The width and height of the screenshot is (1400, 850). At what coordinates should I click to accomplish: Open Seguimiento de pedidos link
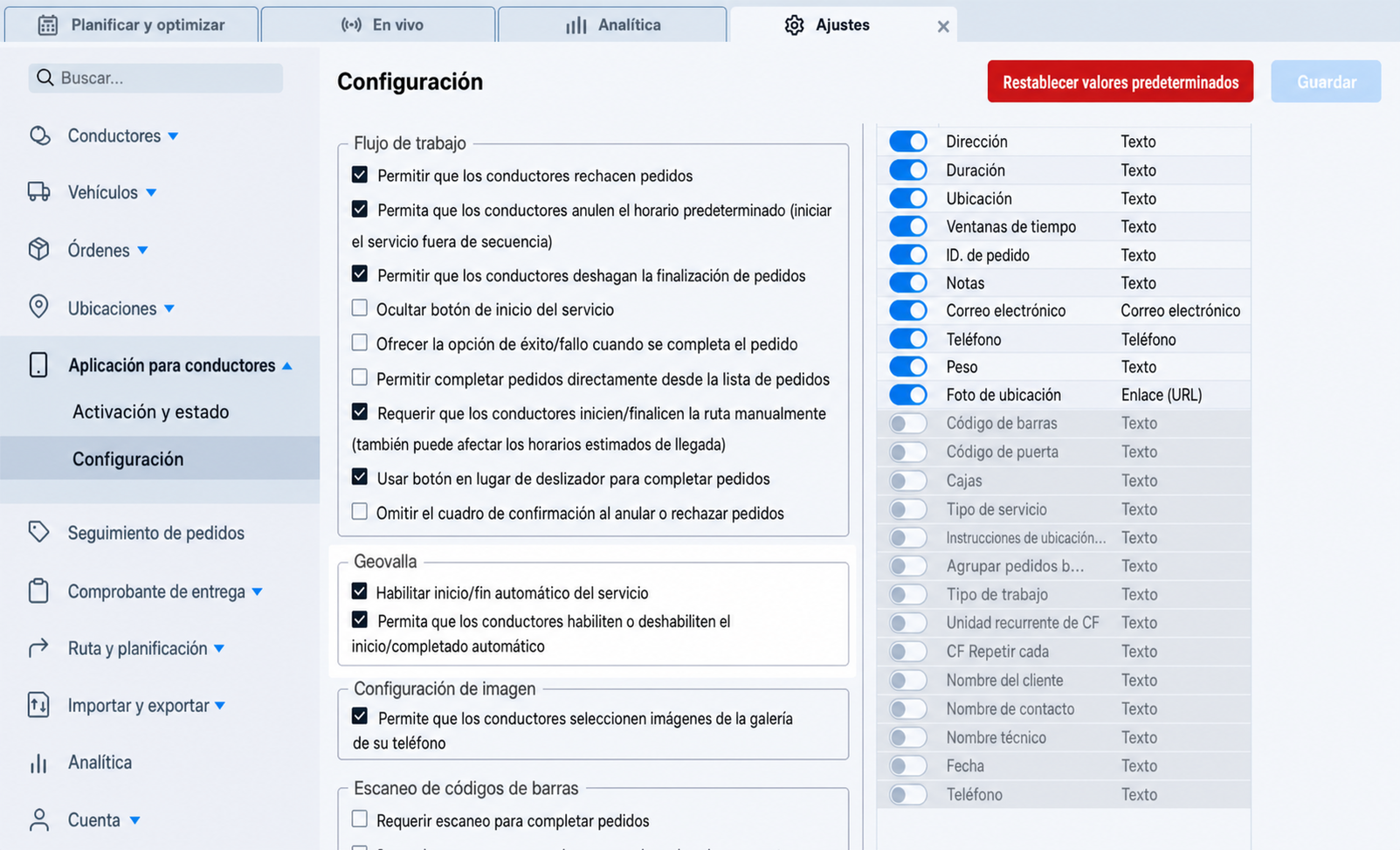(x=156, y=533)
